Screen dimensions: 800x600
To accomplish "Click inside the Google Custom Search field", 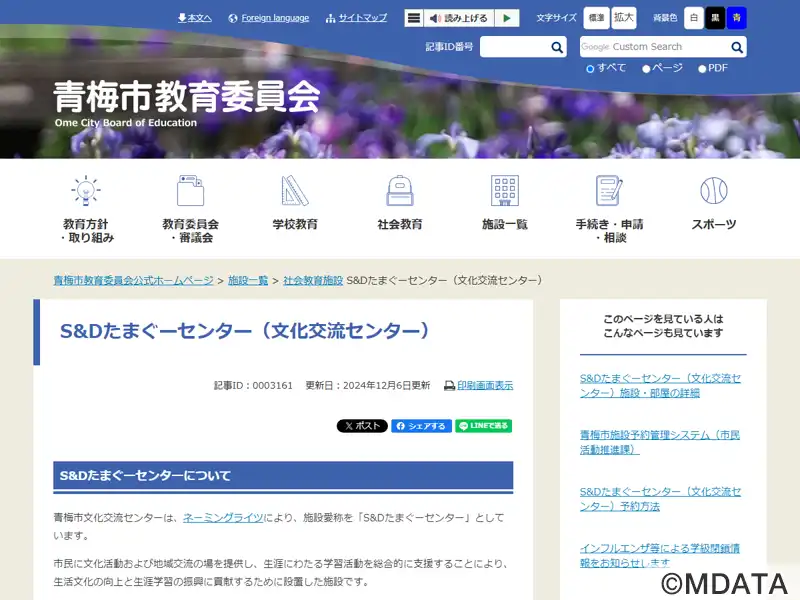I will pos(655,47).
